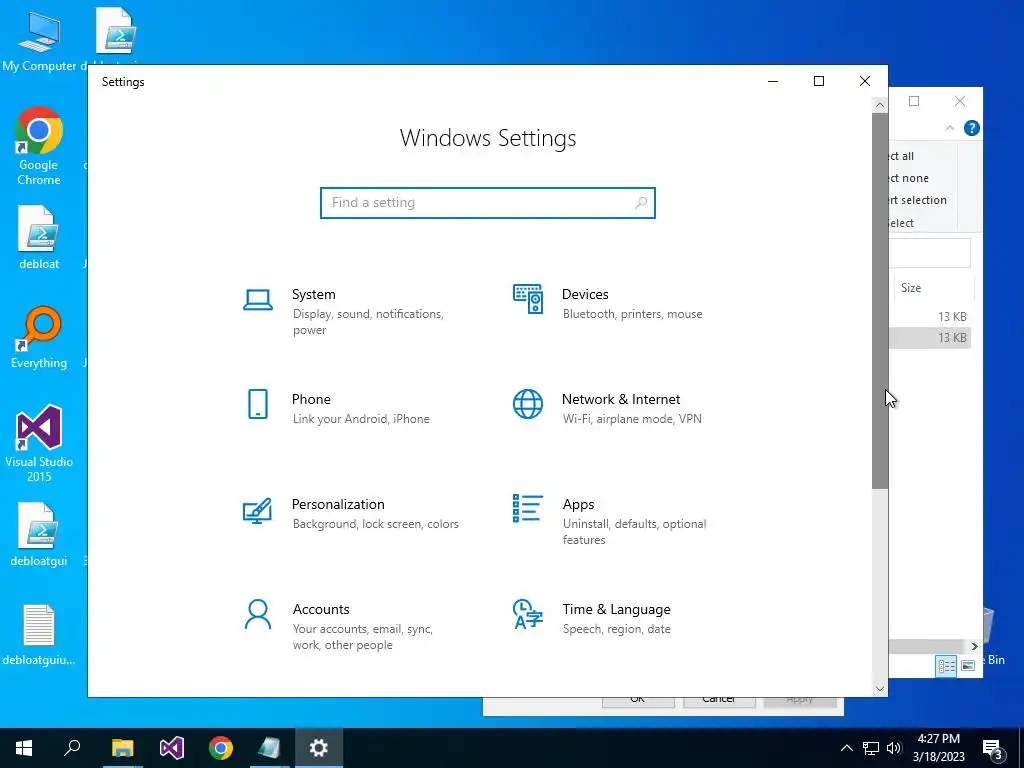
Task: Click Select none in Explorer ribbon
Action: [908, 178]
